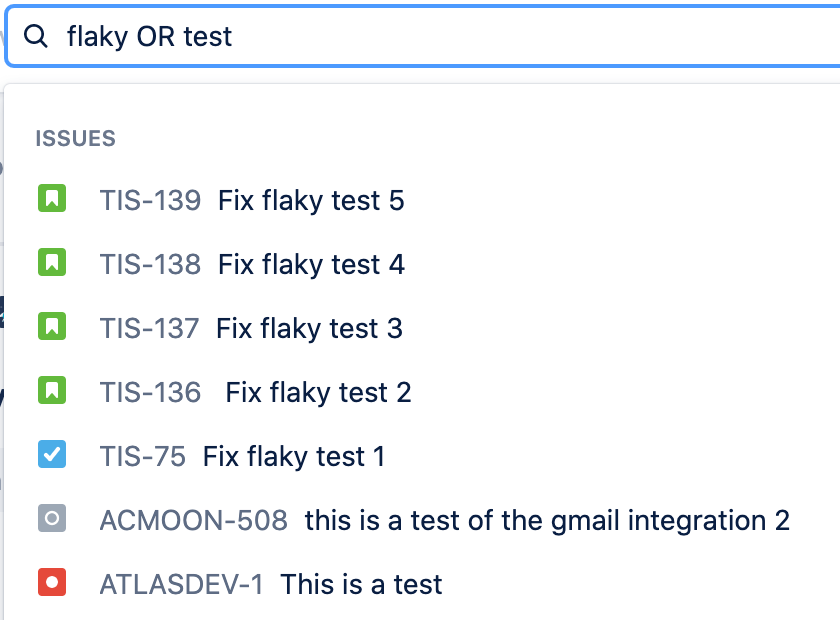Open issue key TIS-75
This screenshot has height=620, width=840.
coord(142,456)
